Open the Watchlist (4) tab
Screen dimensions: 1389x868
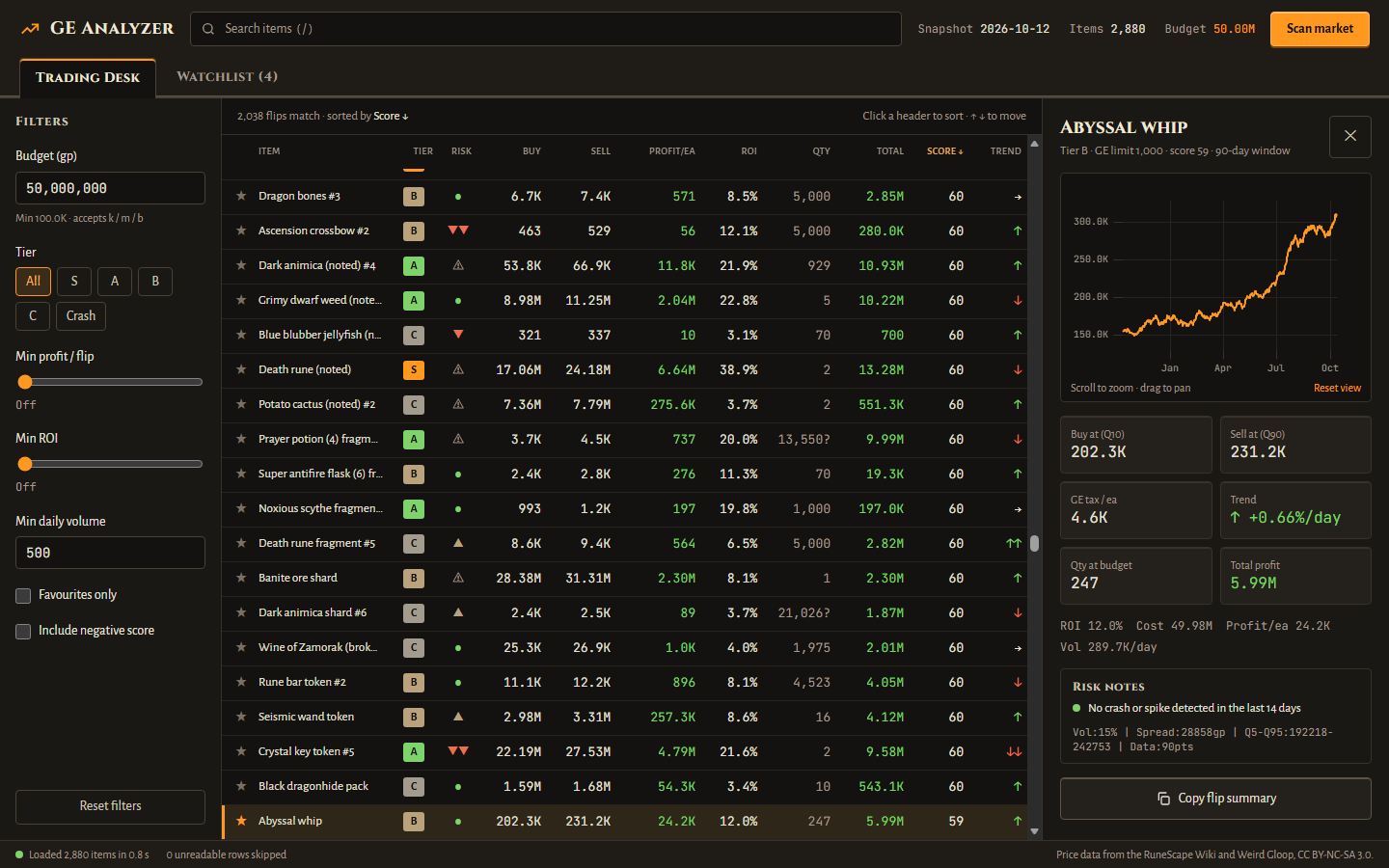coord(227,76)
